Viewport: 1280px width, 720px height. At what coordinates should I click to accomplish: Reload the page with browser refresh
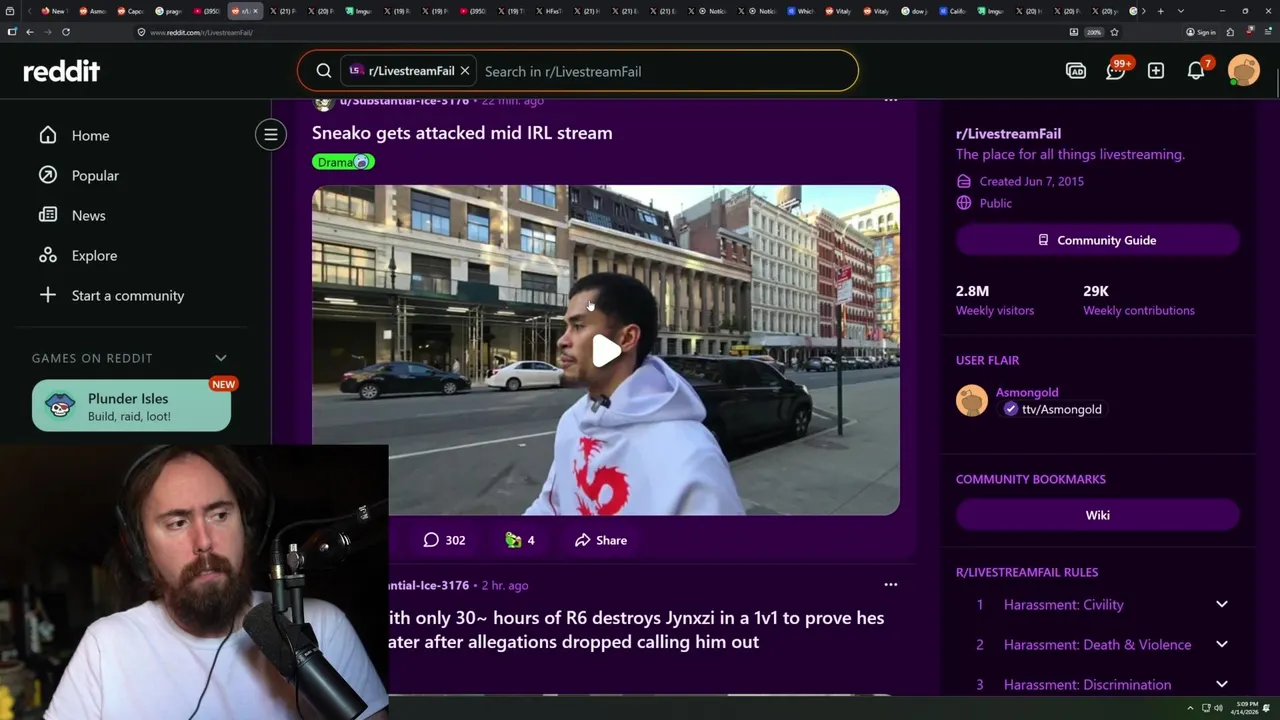[66, 32]
